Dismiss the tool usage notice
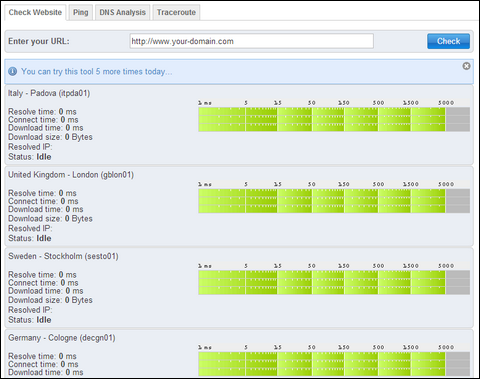The width and height of the screenshot is (480, 379). pyautogui.click(x=466, y=66)
